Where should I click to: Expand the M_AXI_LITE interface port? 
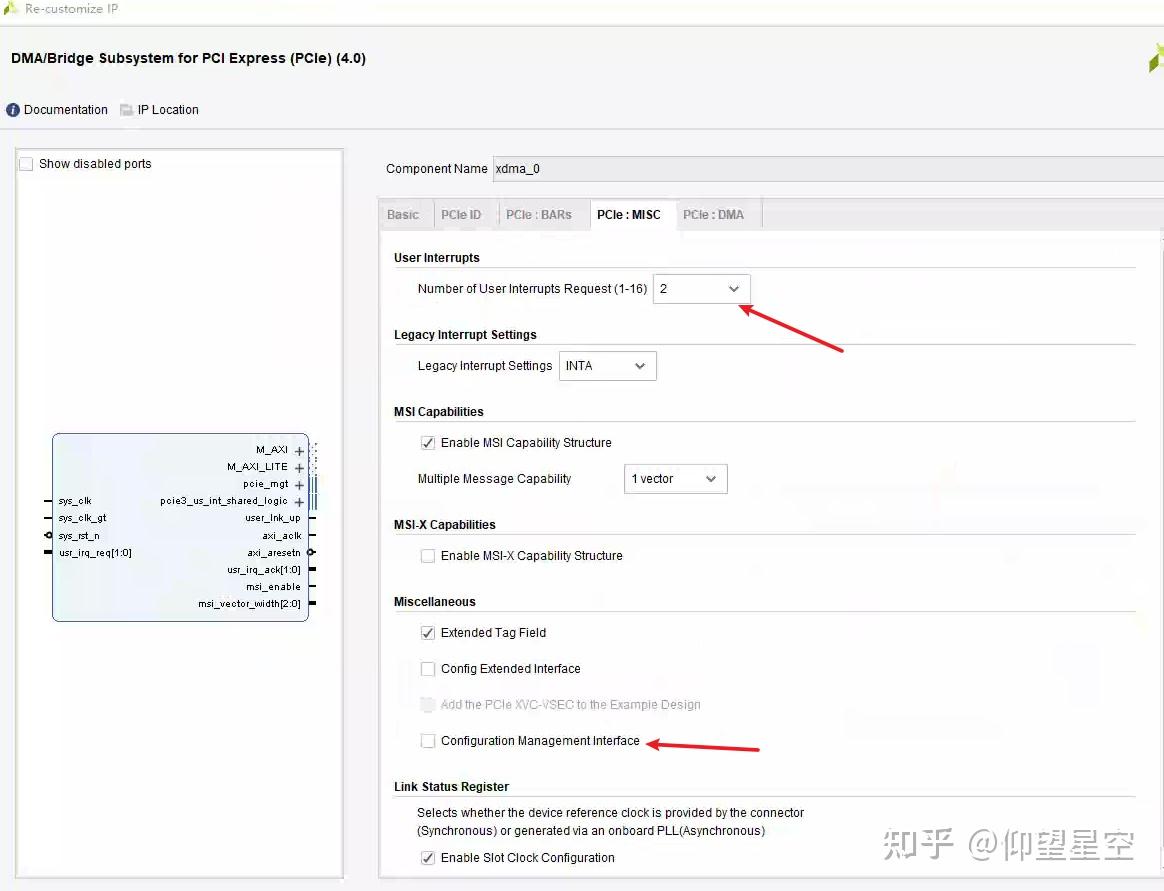(x=298, y=467)
